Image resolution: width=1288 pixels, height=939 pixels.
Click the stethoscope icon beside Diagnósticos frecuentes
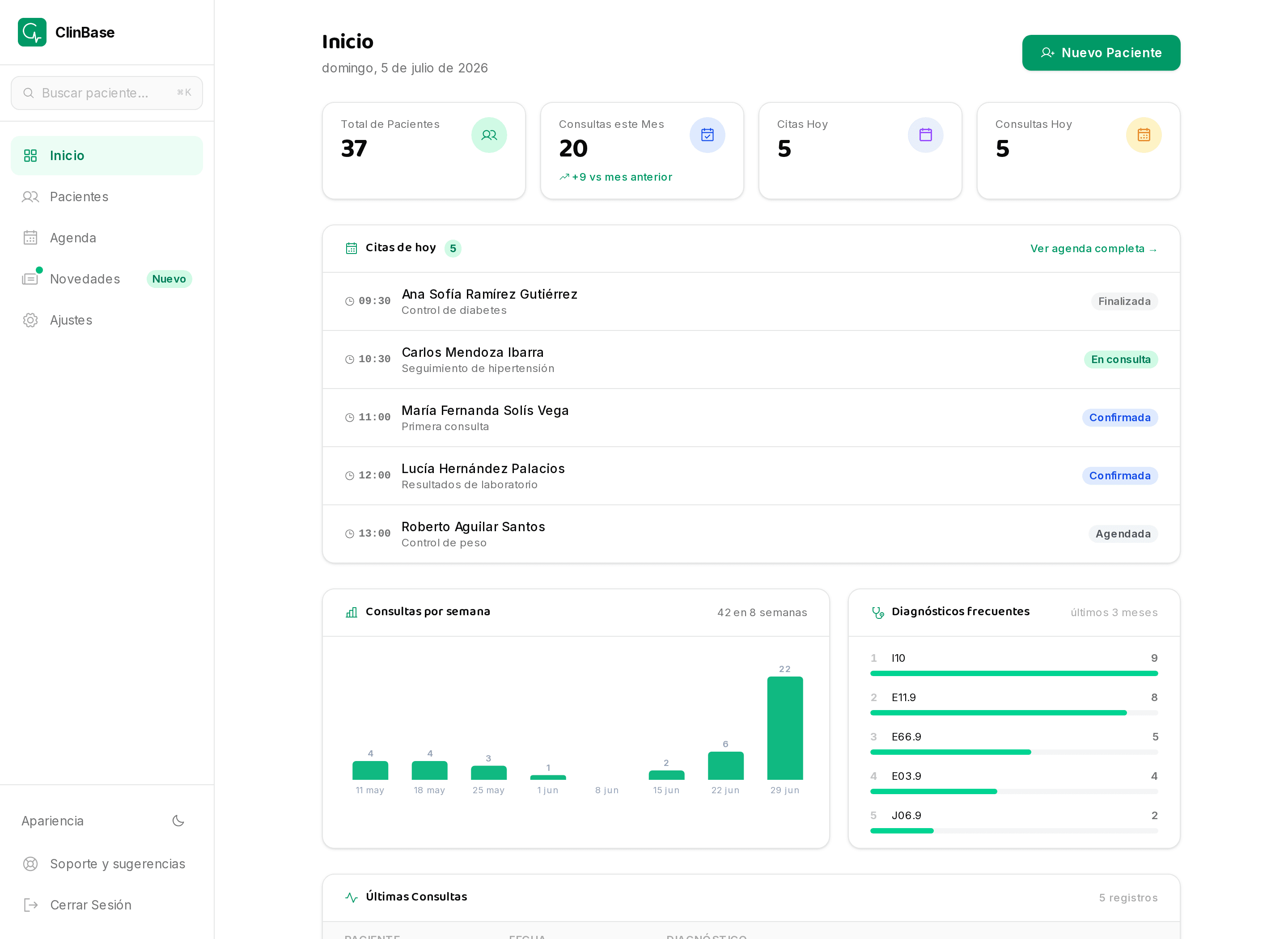point(878,612)
